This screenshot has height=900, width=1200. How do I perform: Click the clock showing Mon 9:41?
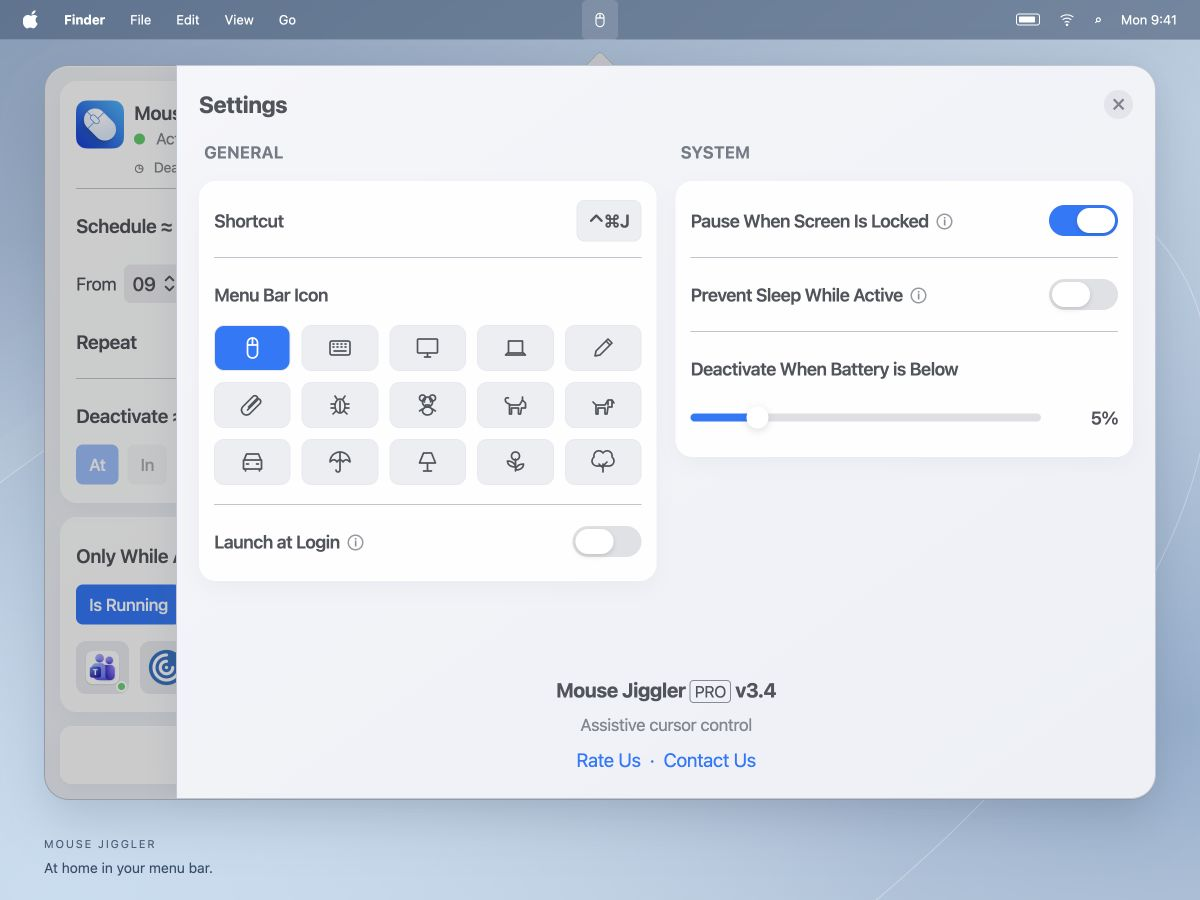pos(1149,20)
